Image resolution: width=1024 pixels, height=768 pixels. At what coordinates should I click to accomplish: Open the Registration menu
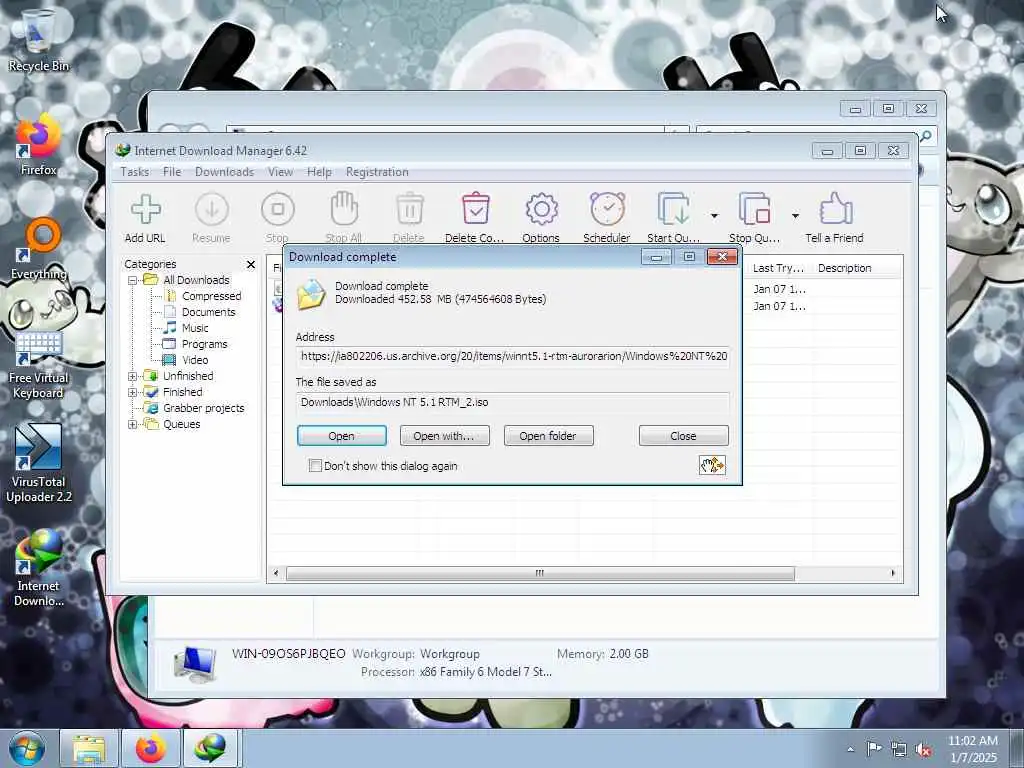coord(377,172)
